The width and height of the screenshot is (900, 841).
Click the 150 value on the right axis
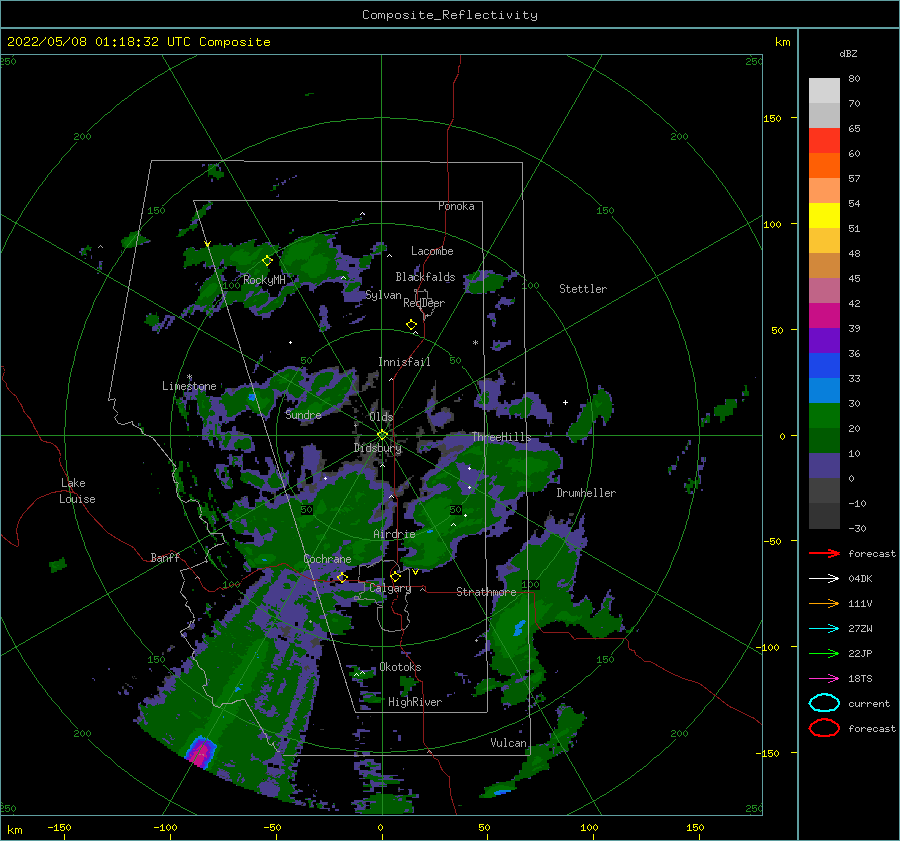(x=772, y=118)
